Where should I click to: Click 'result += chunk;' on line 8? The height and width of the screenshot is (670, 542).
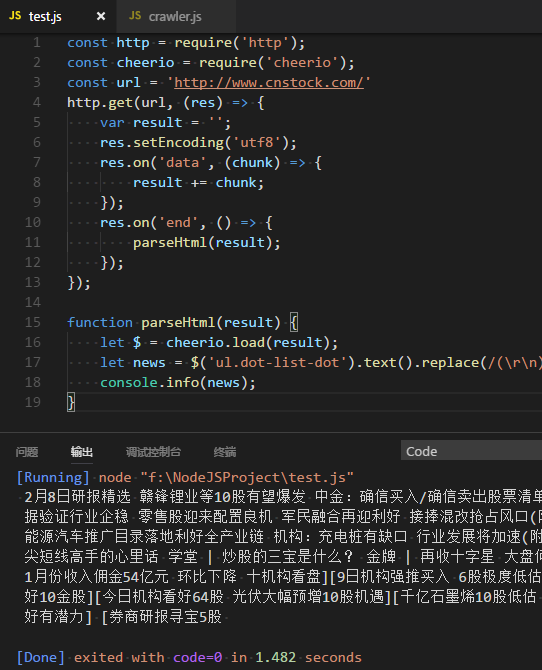coord(198,183)
